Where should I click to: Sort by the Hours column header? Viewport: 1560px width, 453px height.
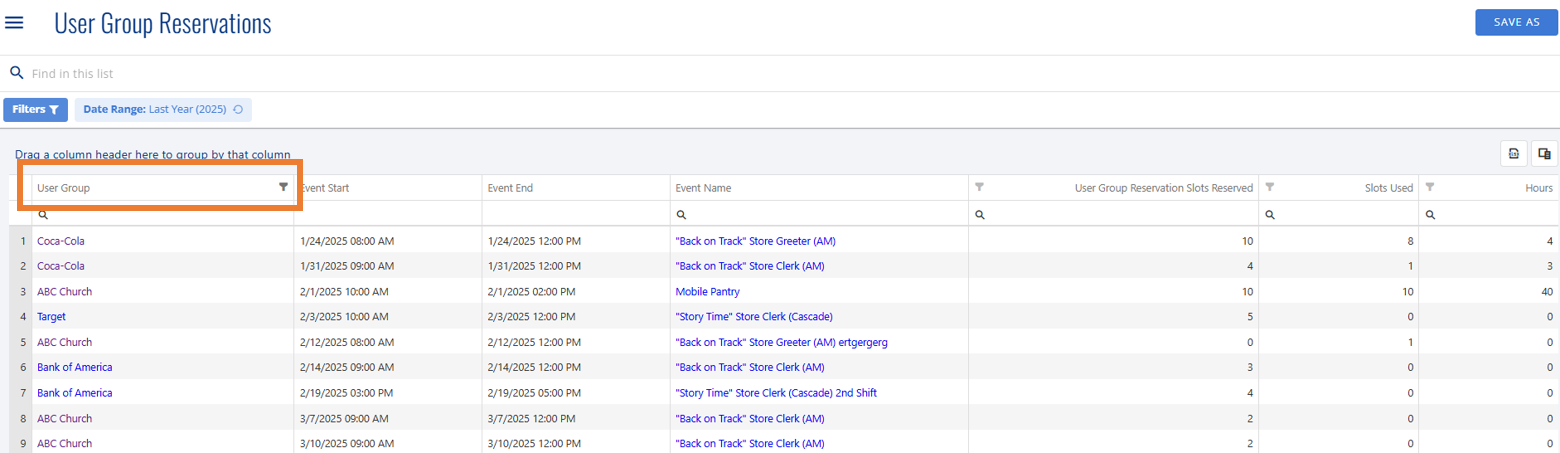coord(1540,188)
